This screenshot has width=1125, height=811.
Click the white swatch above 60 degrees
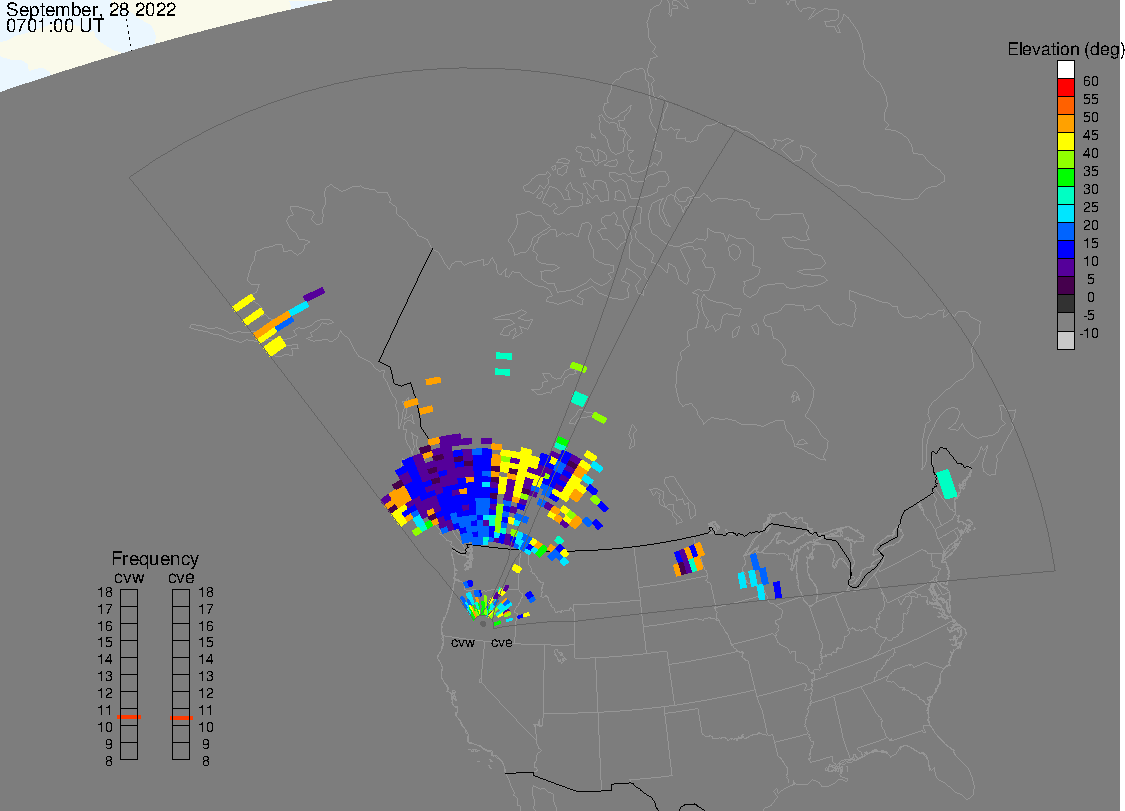click(1065, 70)
